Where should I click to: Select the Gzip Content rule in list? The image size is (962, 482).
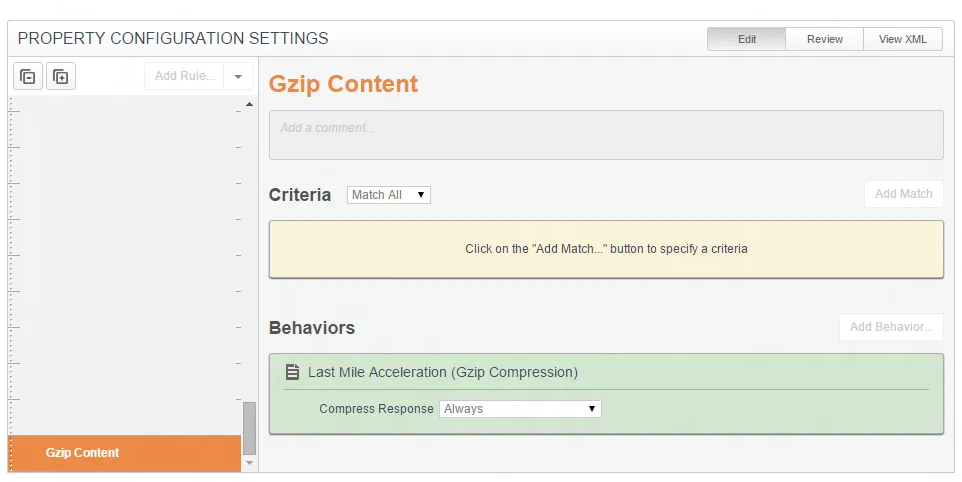click(x=125, y=453)
